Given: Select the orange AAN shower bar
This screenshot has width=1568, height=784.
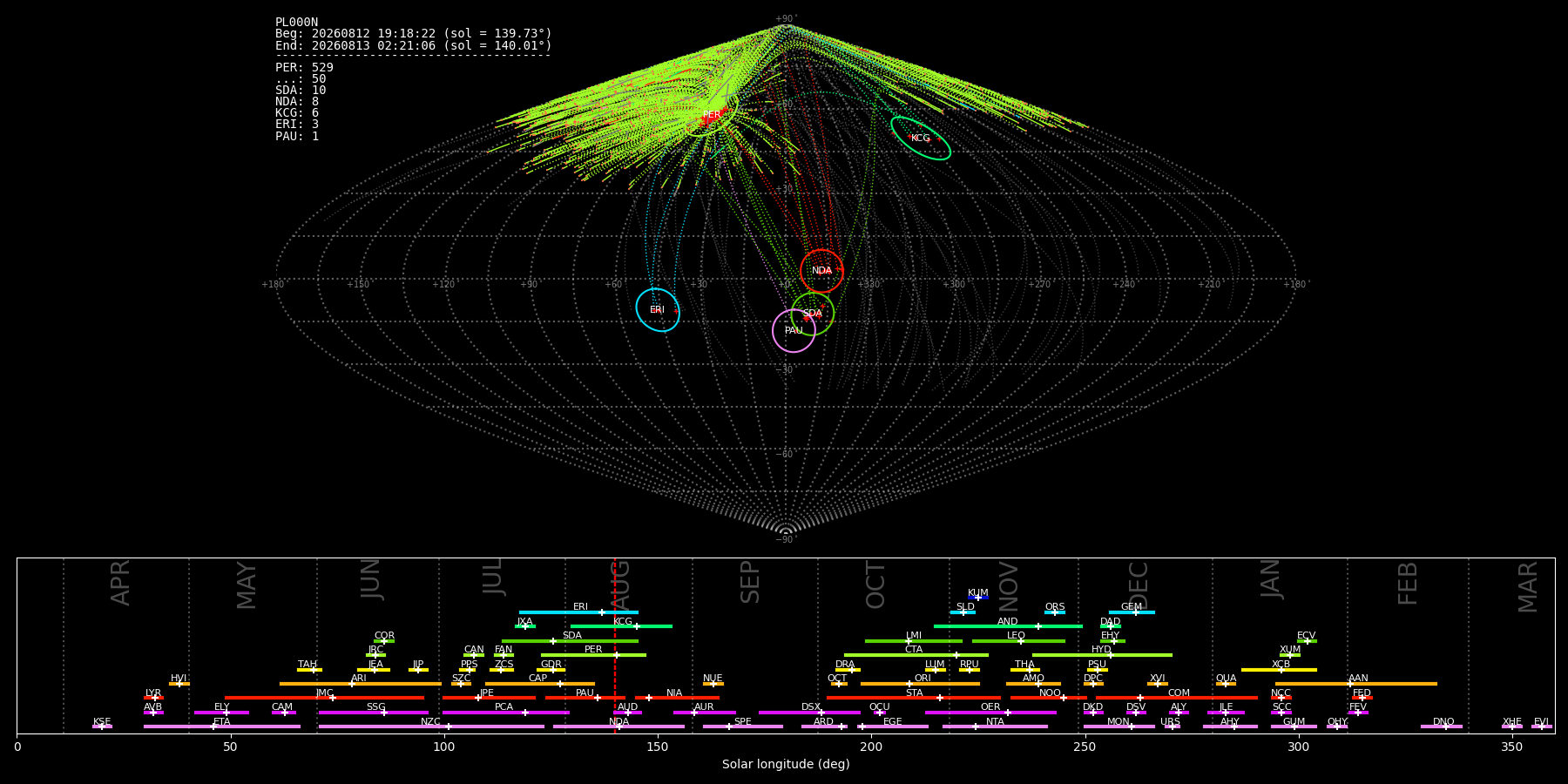Looking at the screenshot, I should click(1356, 684).
